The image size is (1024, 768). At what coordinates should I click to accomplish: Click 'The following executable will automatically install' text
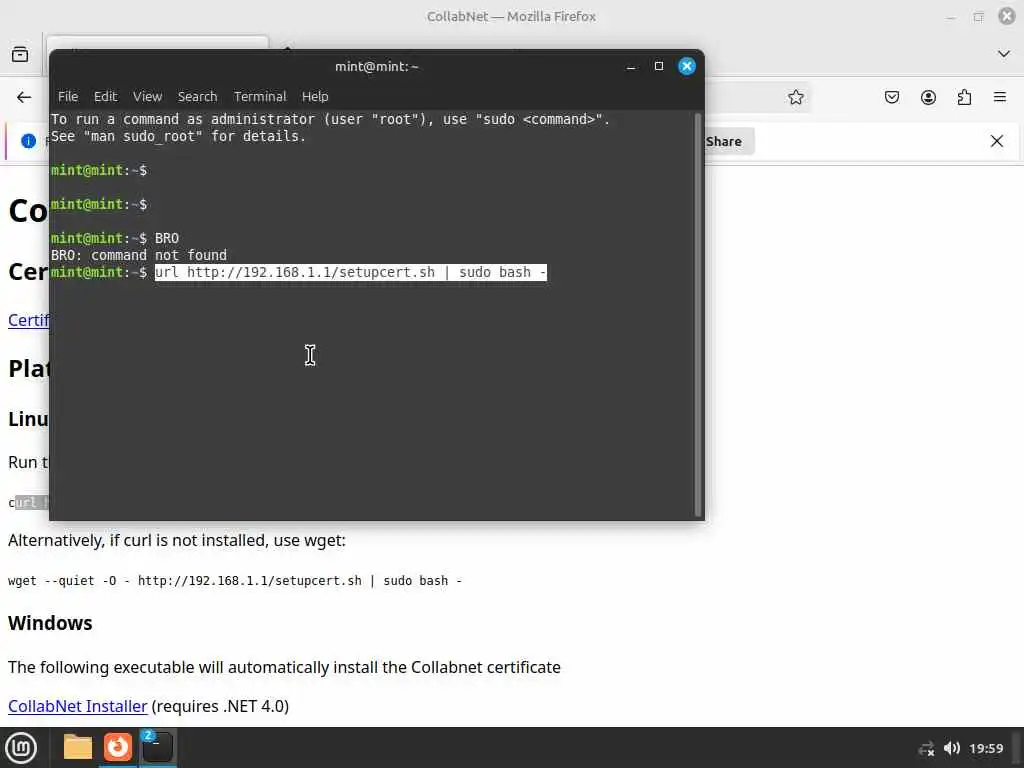(284, 667)
